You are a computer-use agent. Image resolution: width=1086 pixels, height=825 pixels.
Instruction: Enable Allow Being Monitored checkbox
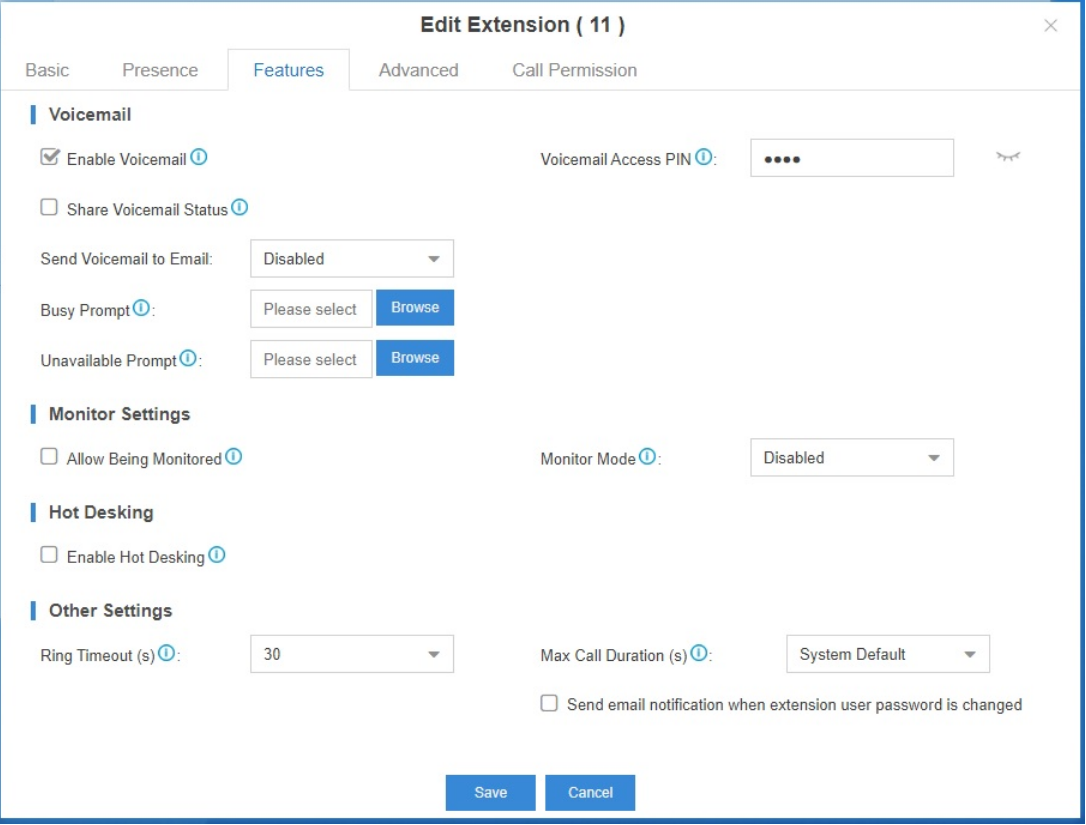click(x=49, y=456)
